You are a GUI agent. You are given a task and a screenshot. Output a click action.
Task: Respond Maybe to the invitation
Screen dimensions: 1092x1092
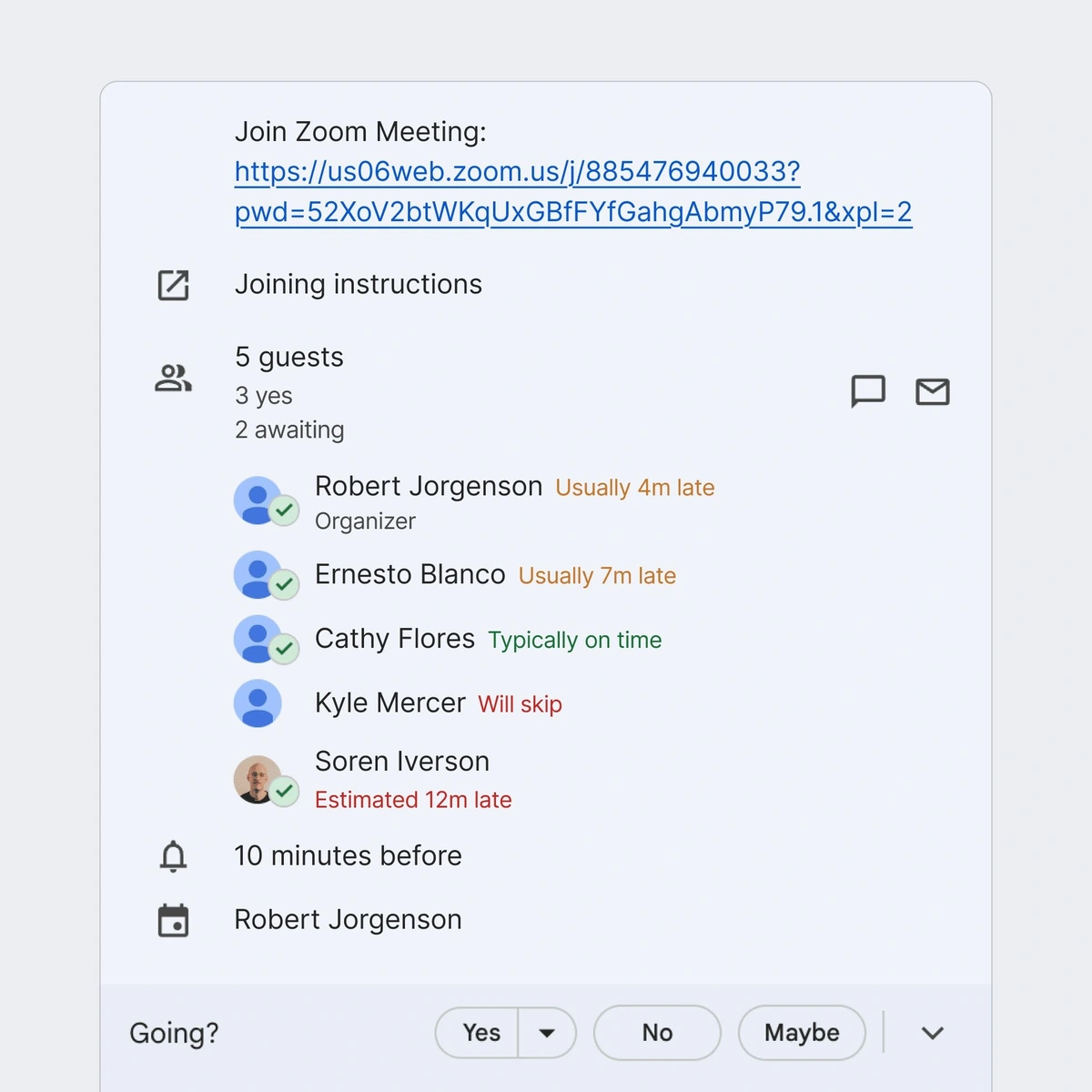point(801,1033)
